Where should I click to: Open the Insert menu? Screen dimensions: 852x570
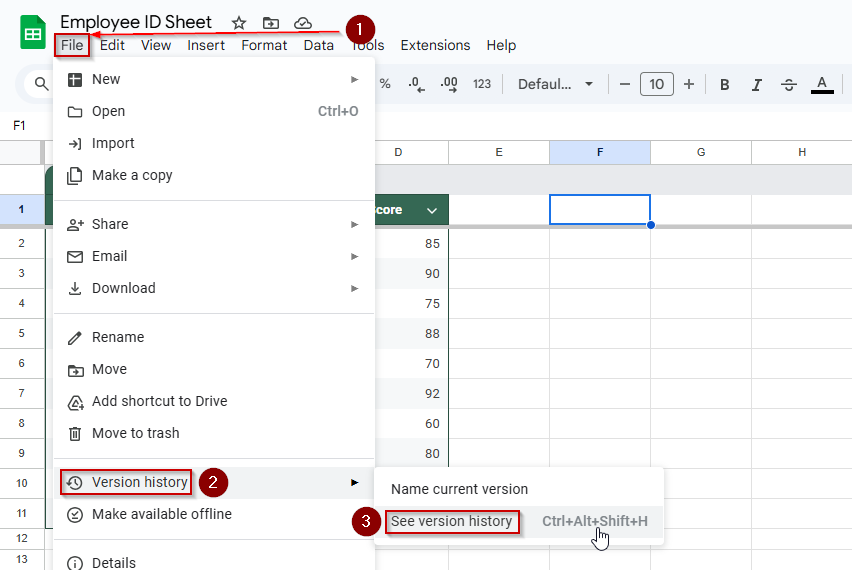tap(206, 45)
